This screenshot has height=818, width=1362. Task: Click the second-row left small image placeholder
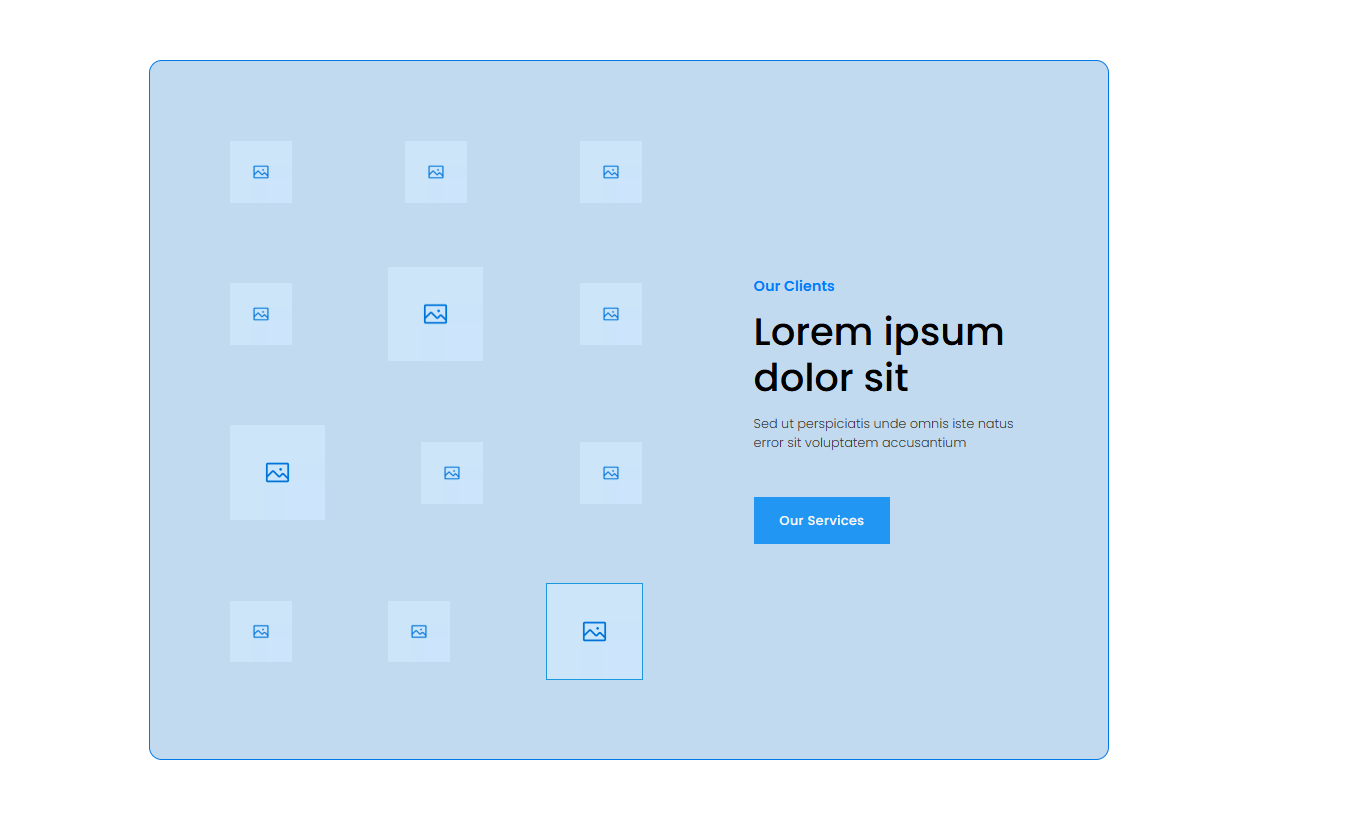(x=261, y=314)
